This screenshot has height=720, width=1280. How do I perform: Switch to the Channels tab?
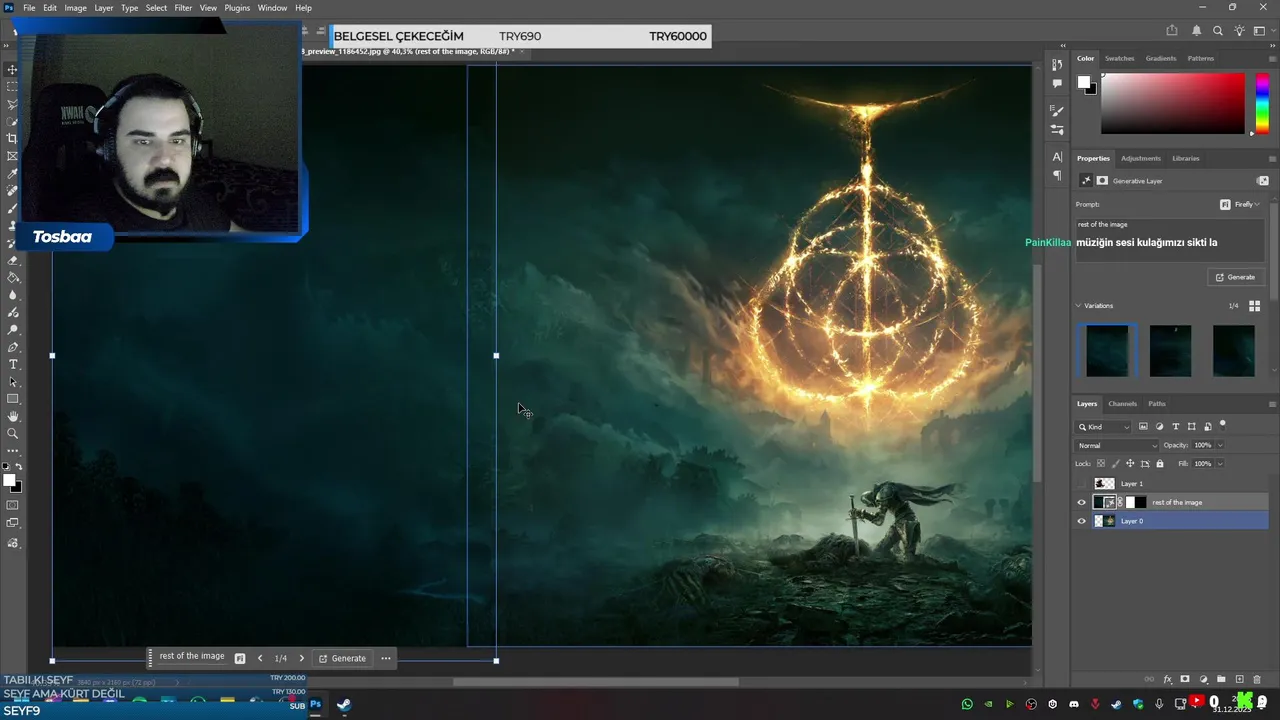pyautogui.click(x=1122, y=404)
